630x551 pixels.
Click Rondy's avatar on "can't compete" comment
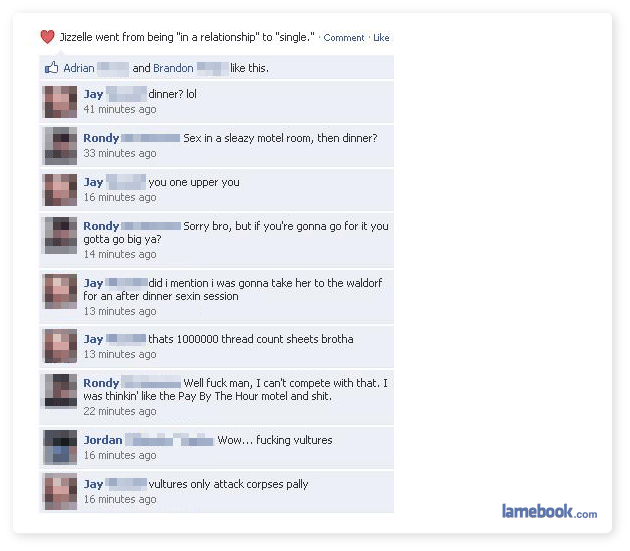[60, 391]
